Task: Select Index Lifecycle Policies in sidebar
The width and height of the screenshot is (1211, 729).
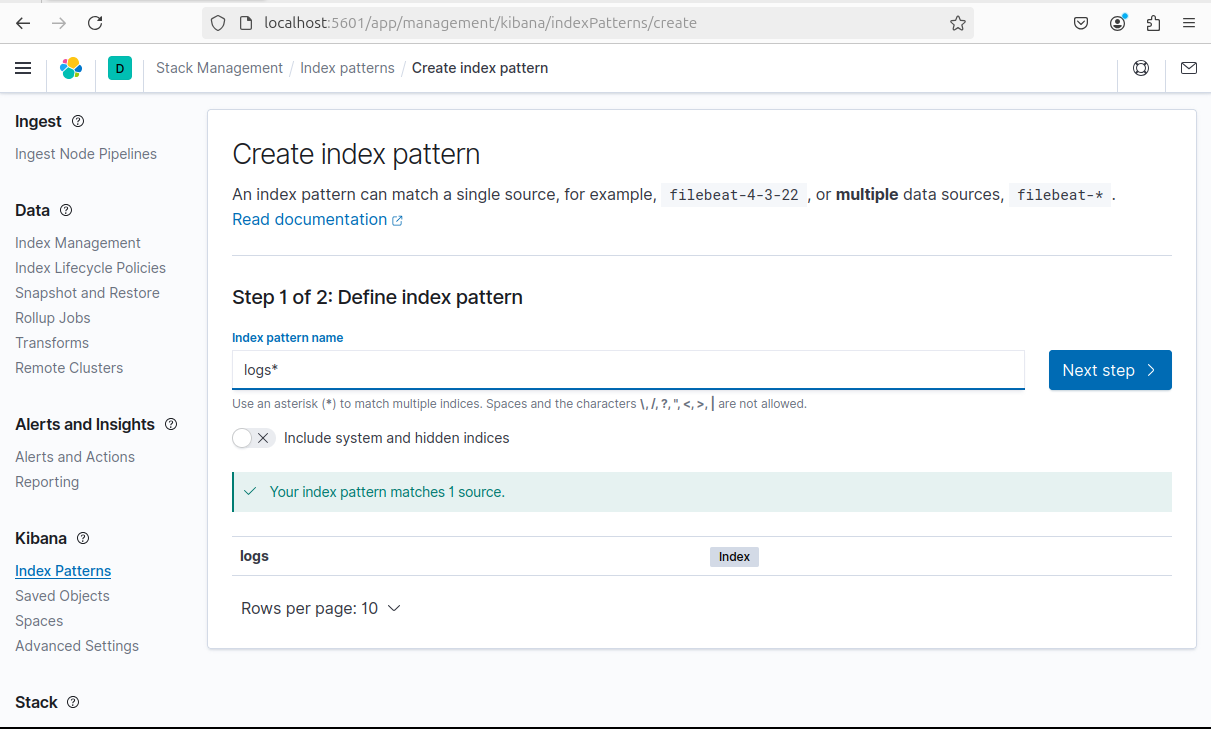Action: point(90,268)
